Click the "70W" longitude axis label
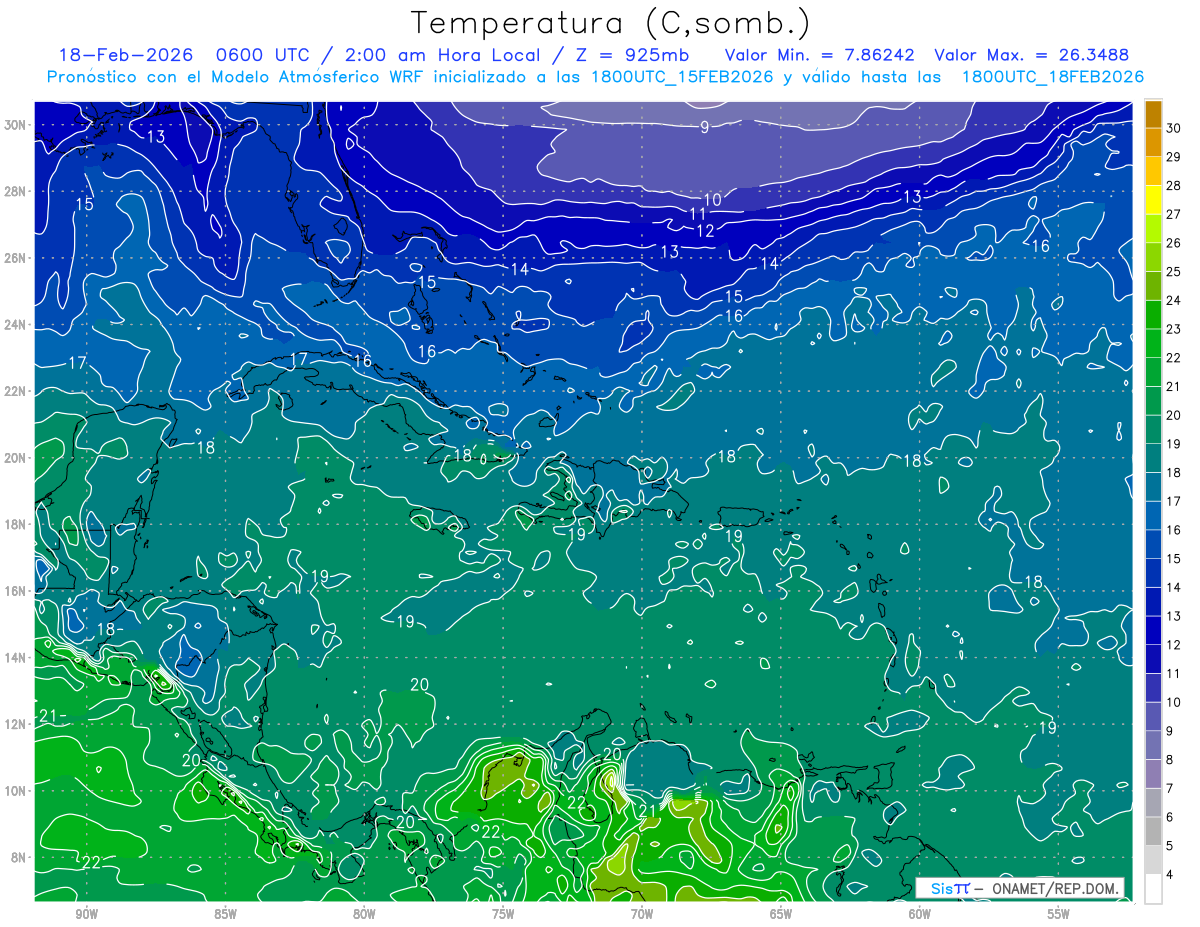This screenshot has height=927, width=1200. click(642, 913)
